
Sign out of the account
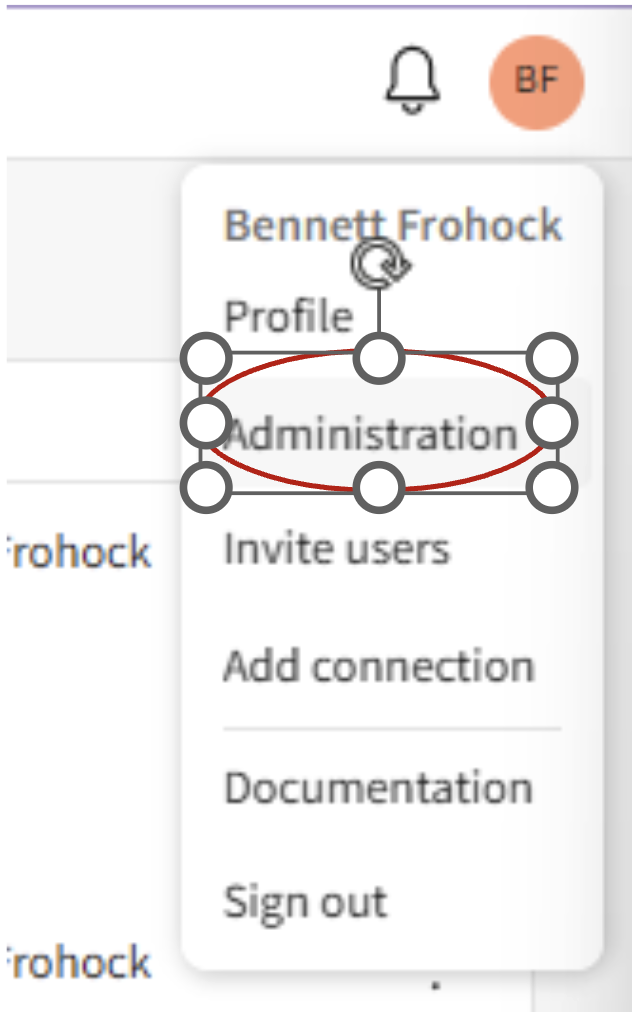[x=305, y=901]
